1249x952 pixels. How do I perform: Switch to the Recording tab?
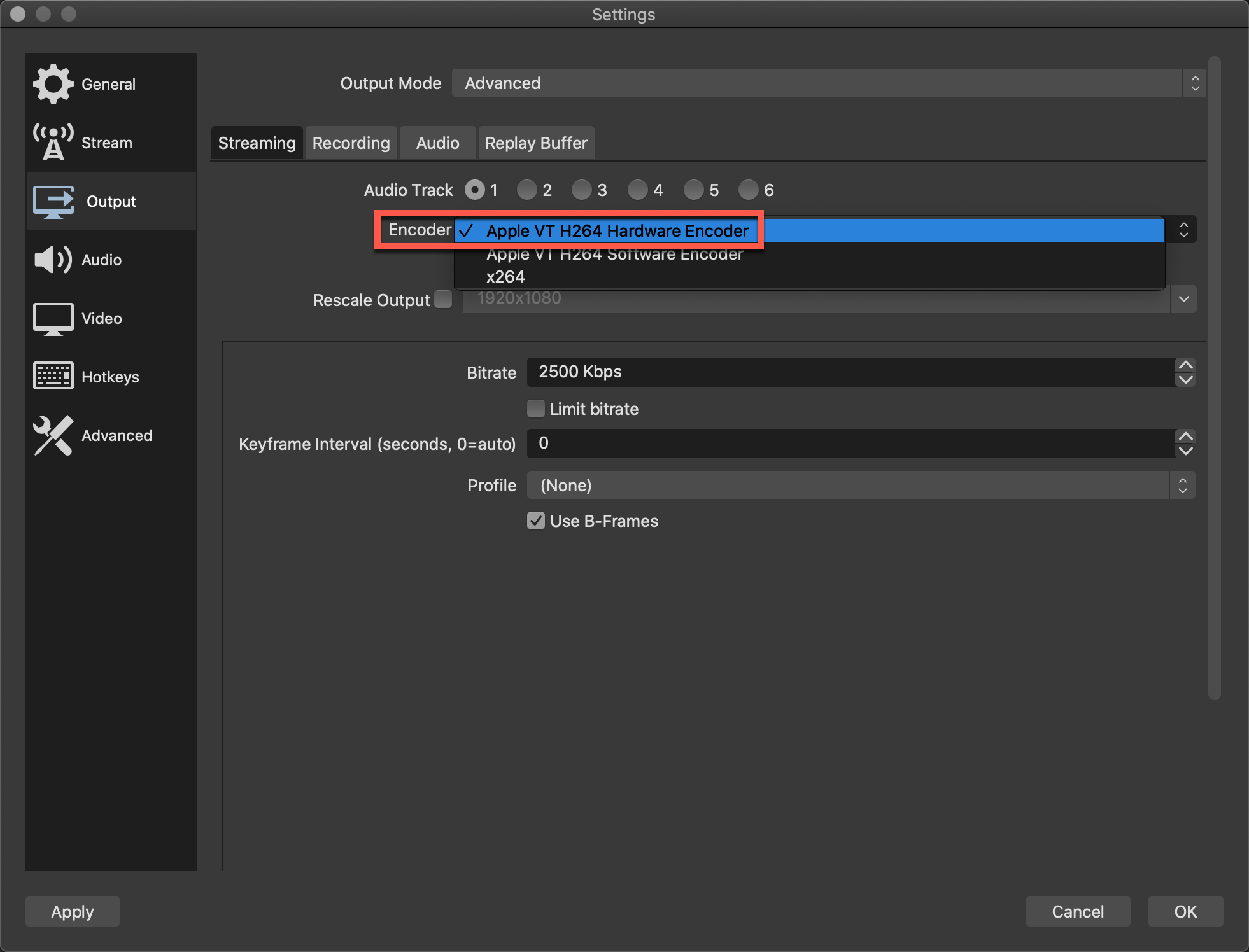[x=351, y=143]
